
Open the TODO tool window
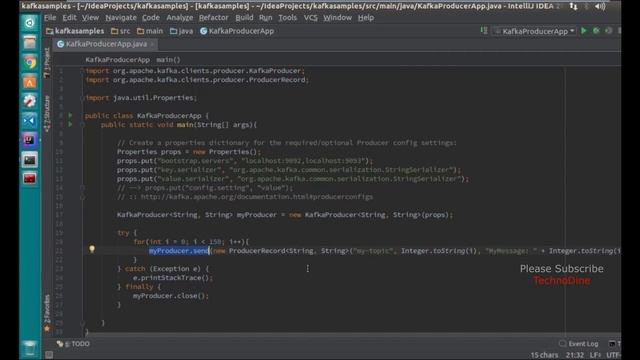tap(73, 344)
